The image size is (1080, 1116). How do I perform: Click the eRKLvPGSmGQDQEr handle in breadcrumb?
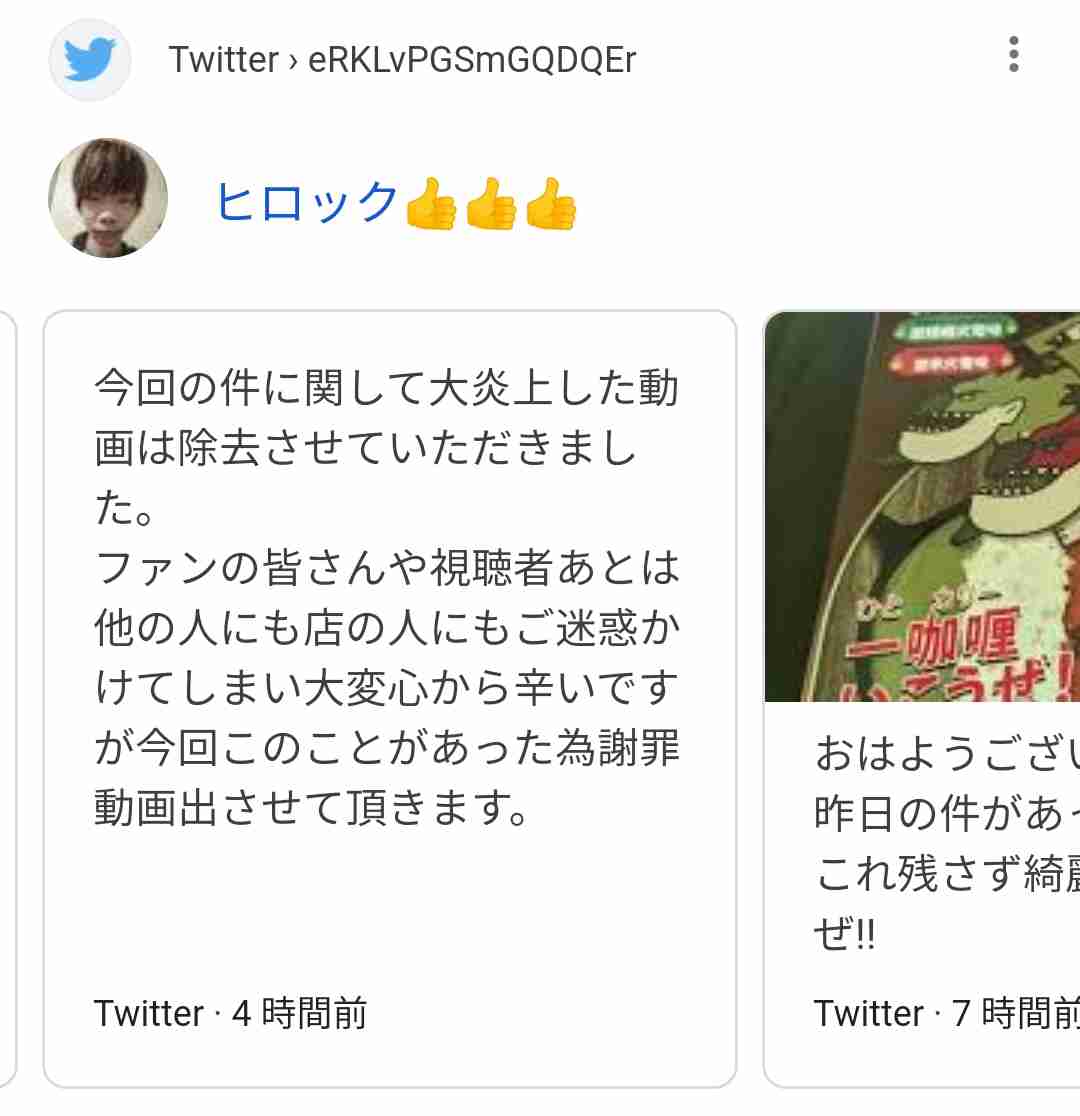click(x=471, y=60)
